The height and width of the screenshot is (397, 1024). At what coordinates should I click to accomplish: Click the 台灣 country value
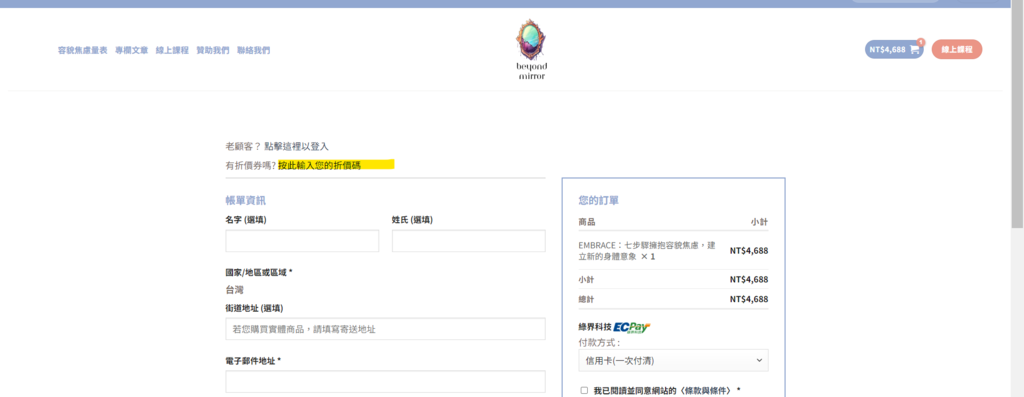tap(234, 290)
